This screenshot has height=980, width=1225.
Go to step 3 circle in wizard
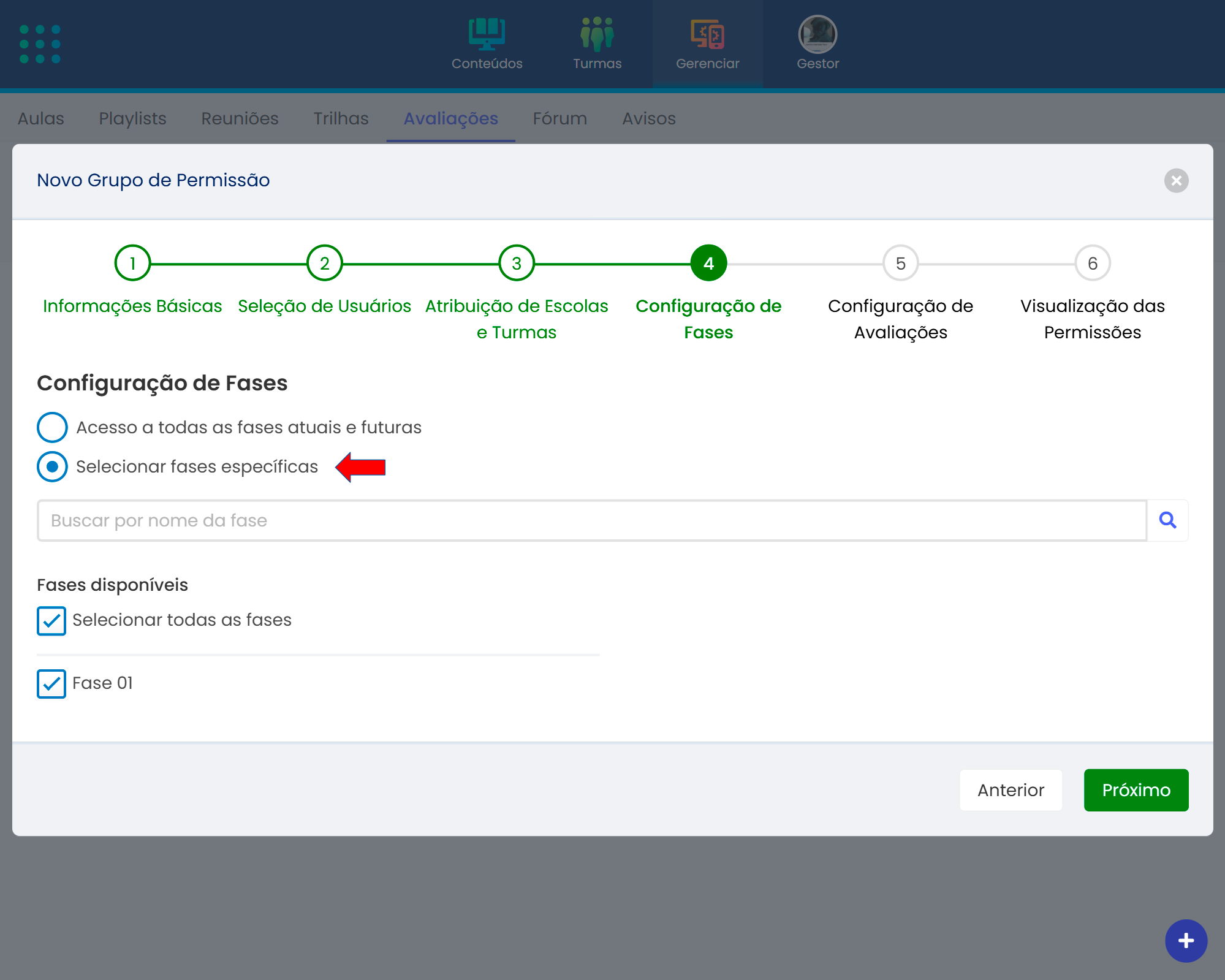pyautogui.click(x=517, y=264)
